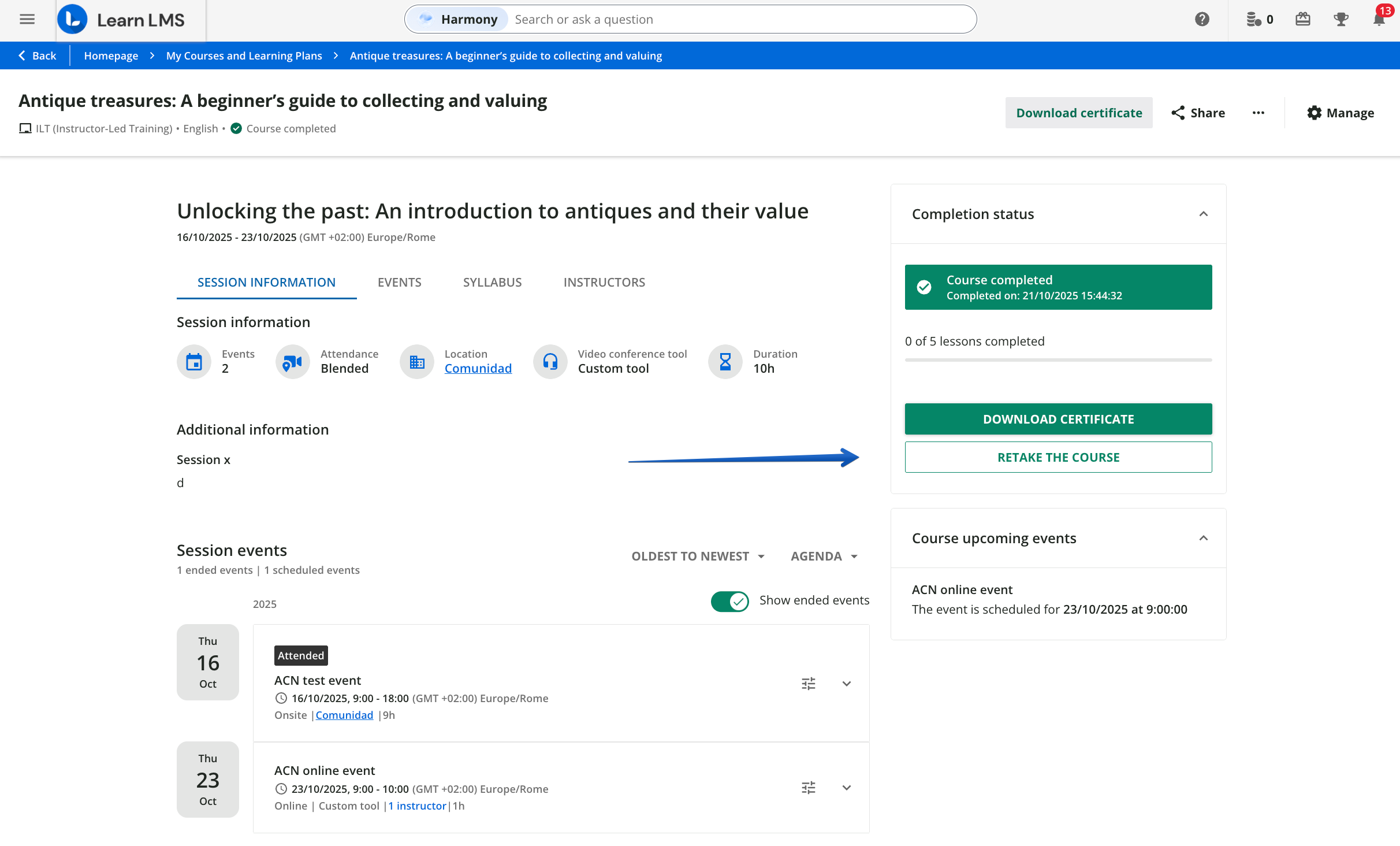The width and height of the screenshot is (1400, 846).
Task: Click the help question mark icon
Action: (1202, 20)
